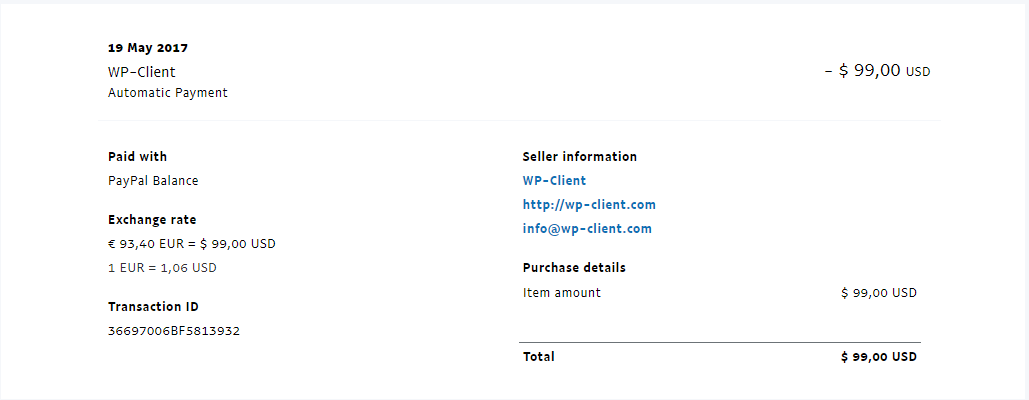Select the 1 EUR = 1,06 USD rate
1029x400 pixels.
pyautogui.click(x=162, y=268)
